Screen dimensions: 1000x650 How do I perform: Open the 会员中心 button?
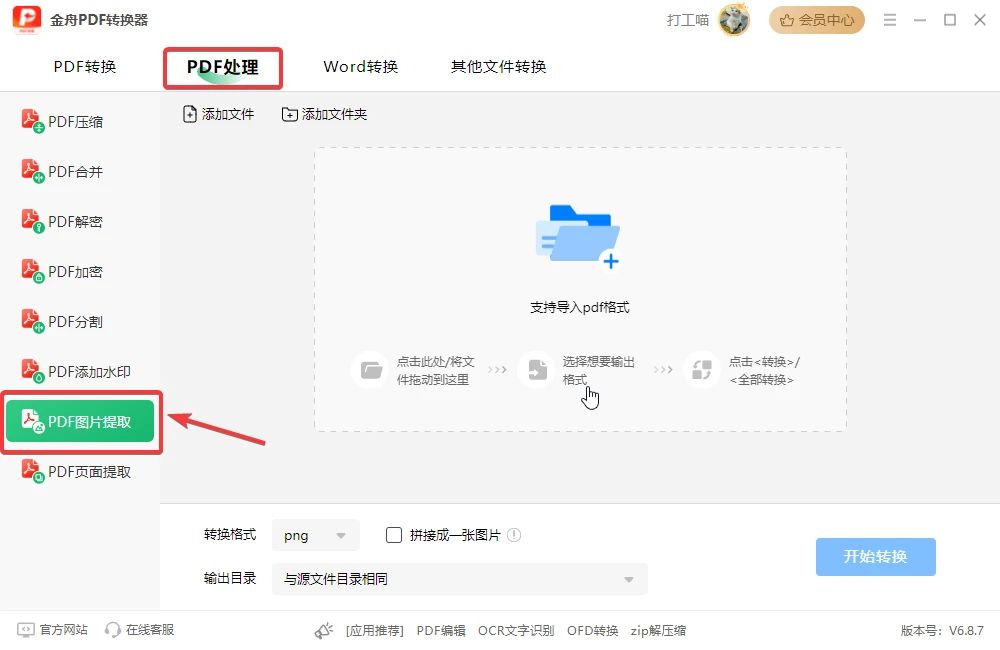[x=817, y=20]
